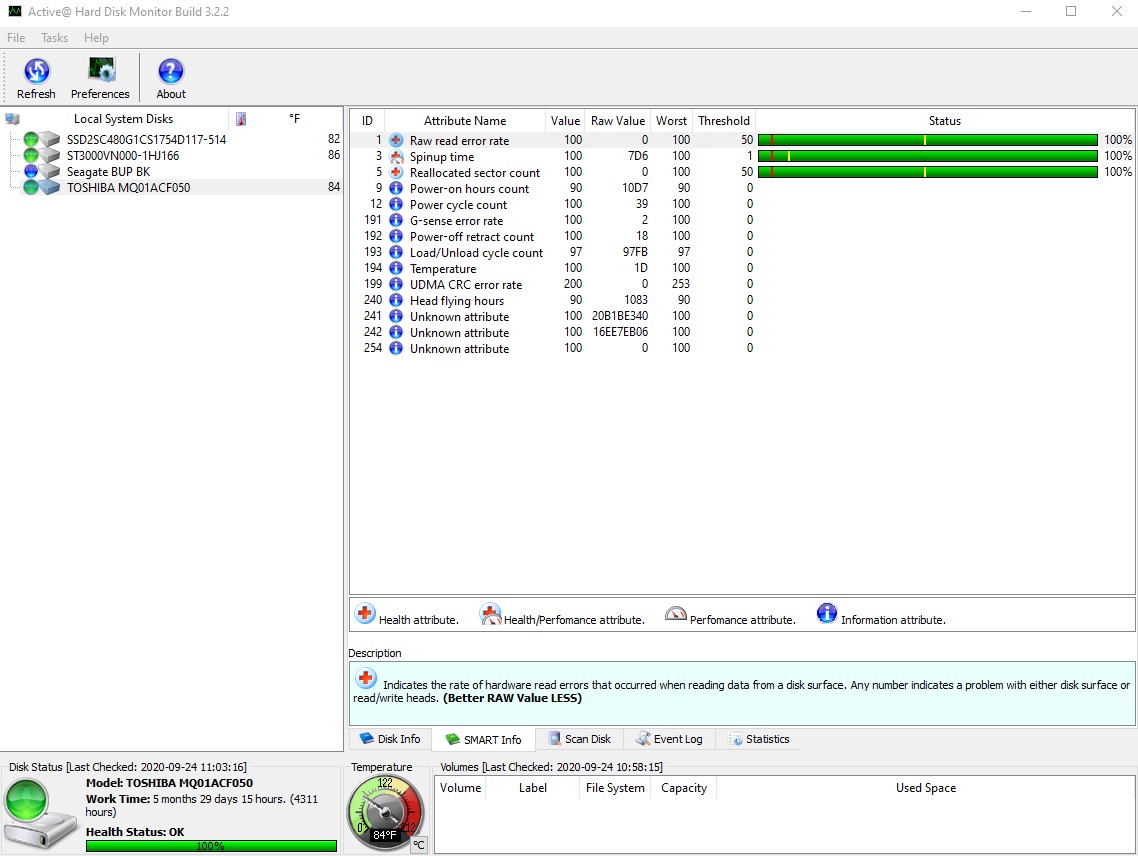Click the Reallocated sector count status bar
This screenshot has height=856, width=1138.
coord(927,173)
